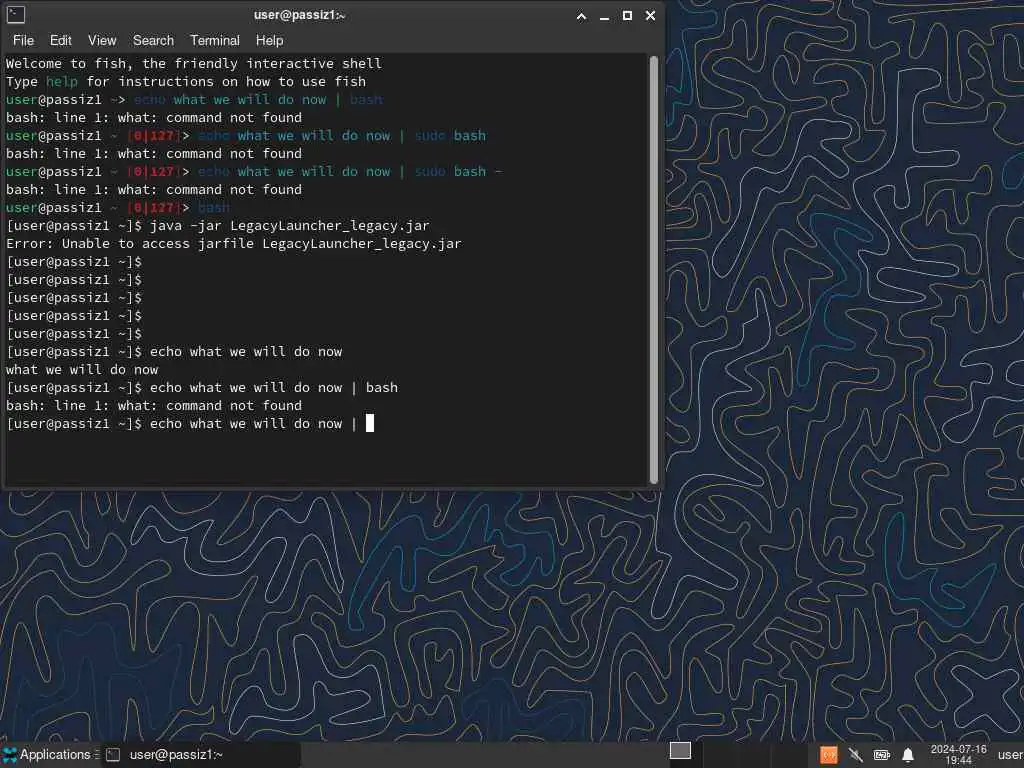Click the roll-up window arrow in title bar
The height and width of the screenshot is (768, 1024).
click(581, 16)
